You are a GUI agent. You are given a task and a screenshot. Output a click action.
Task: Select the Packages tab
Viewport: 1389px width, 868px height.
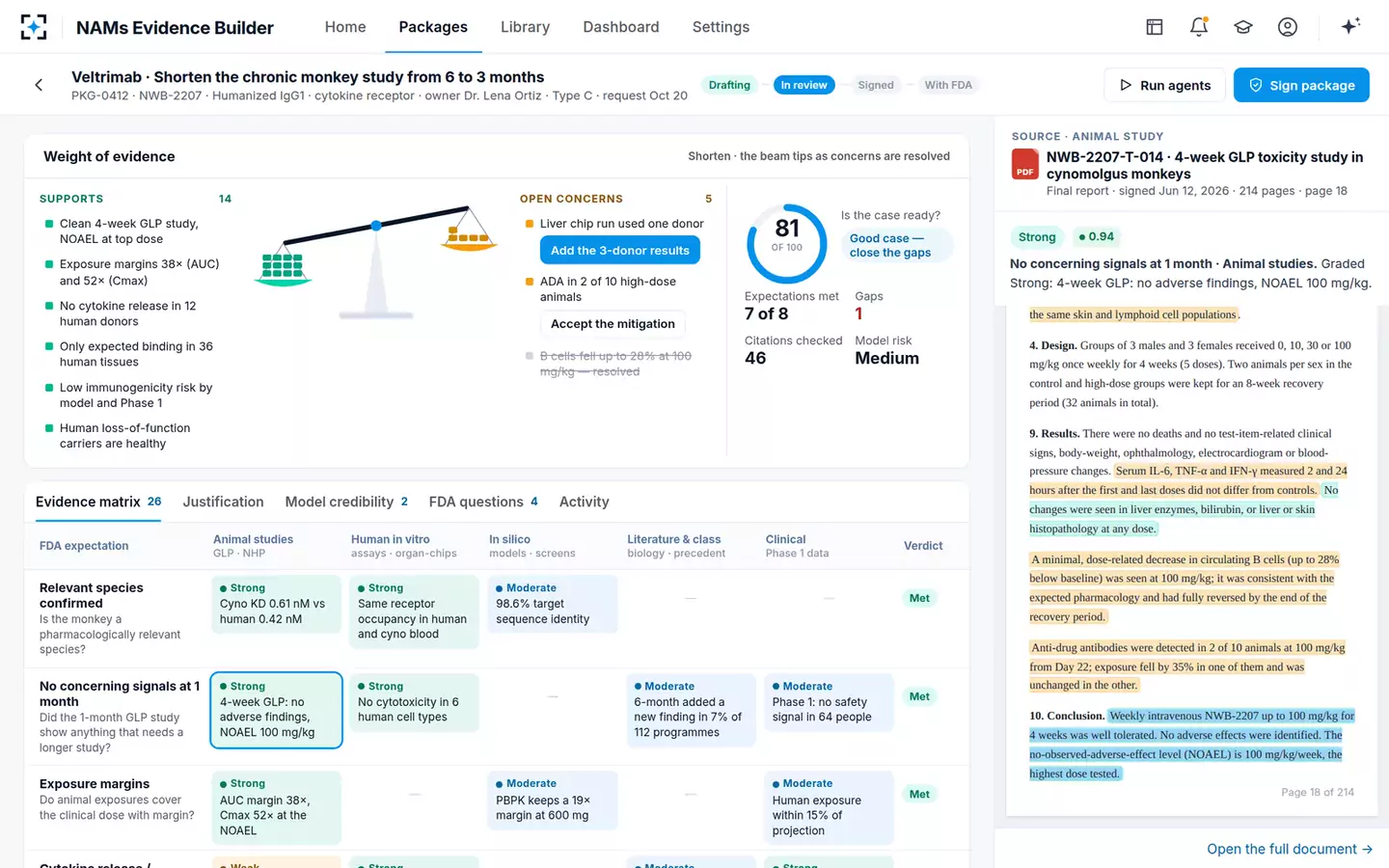433,27
